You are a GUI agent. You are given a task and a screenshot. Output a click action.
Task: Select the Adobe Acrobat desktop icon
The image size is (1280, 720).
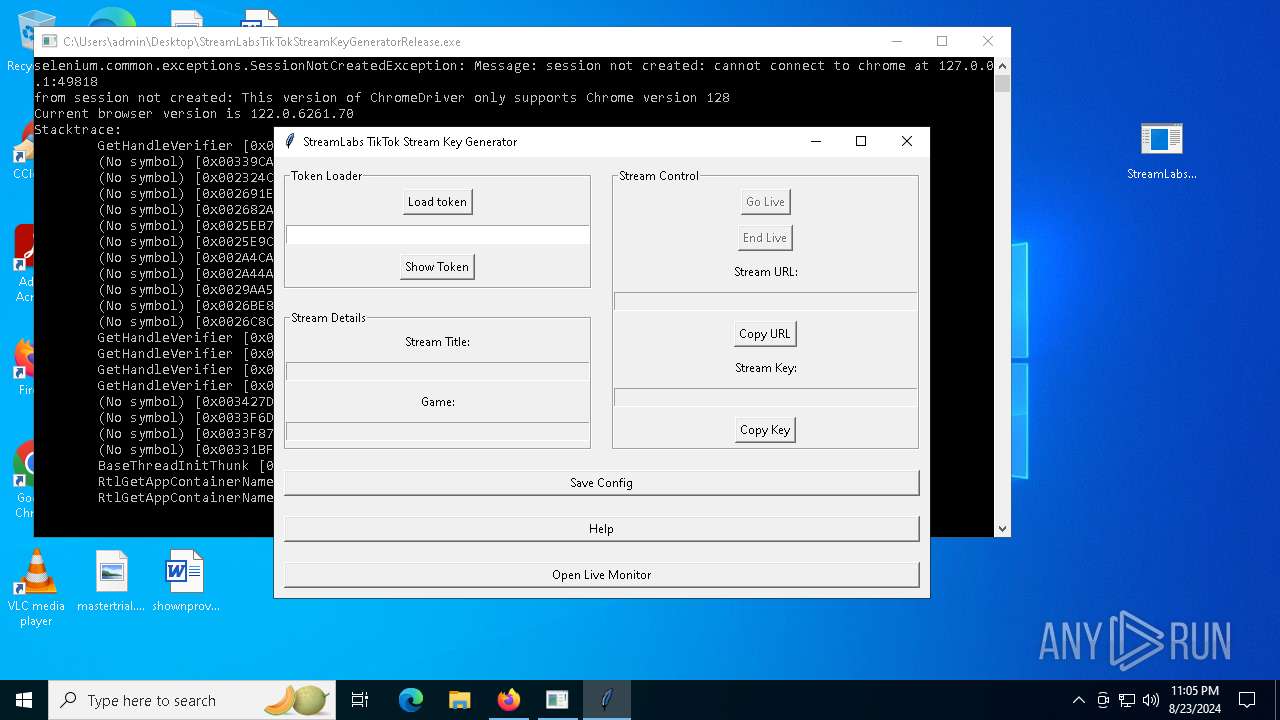[x=24, y=263]
